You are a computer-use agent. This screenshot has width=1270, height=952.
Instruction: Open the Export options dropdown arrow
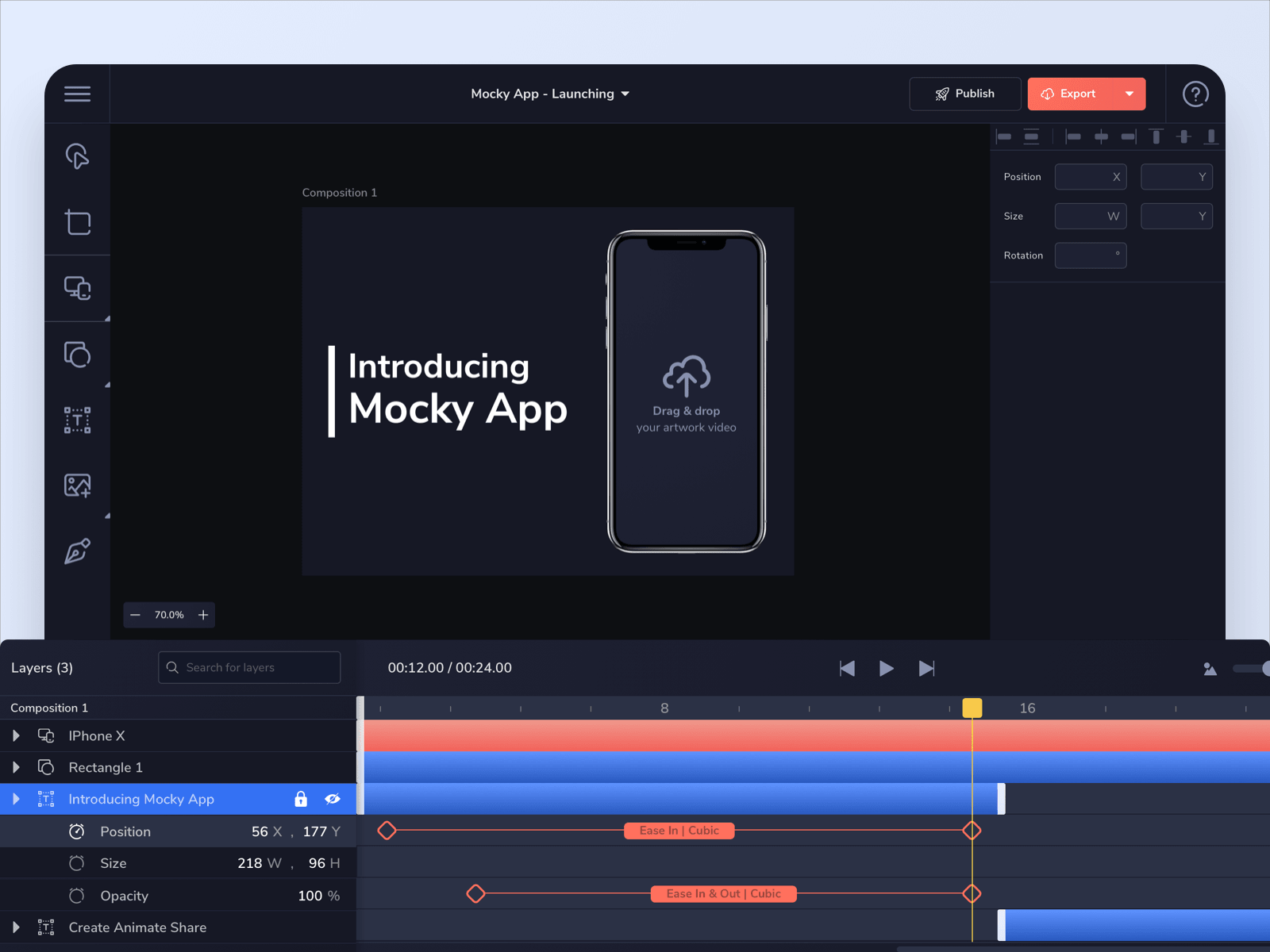click(x=1130, y=94)
